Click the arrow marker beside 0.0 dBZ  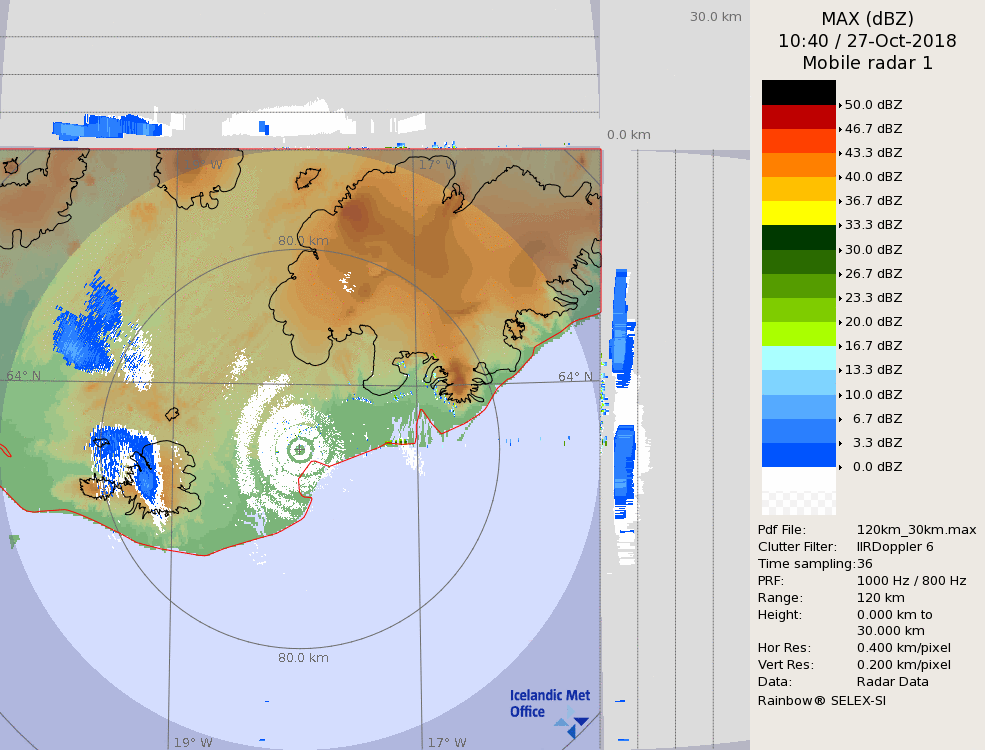pyautogui.click(x=840, y=467)
